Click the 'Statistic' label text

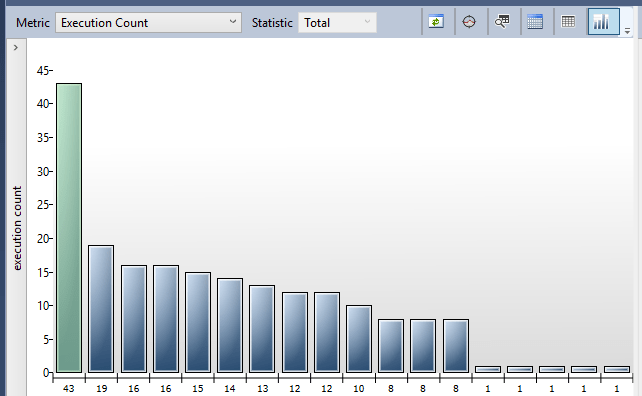point(272,23)
